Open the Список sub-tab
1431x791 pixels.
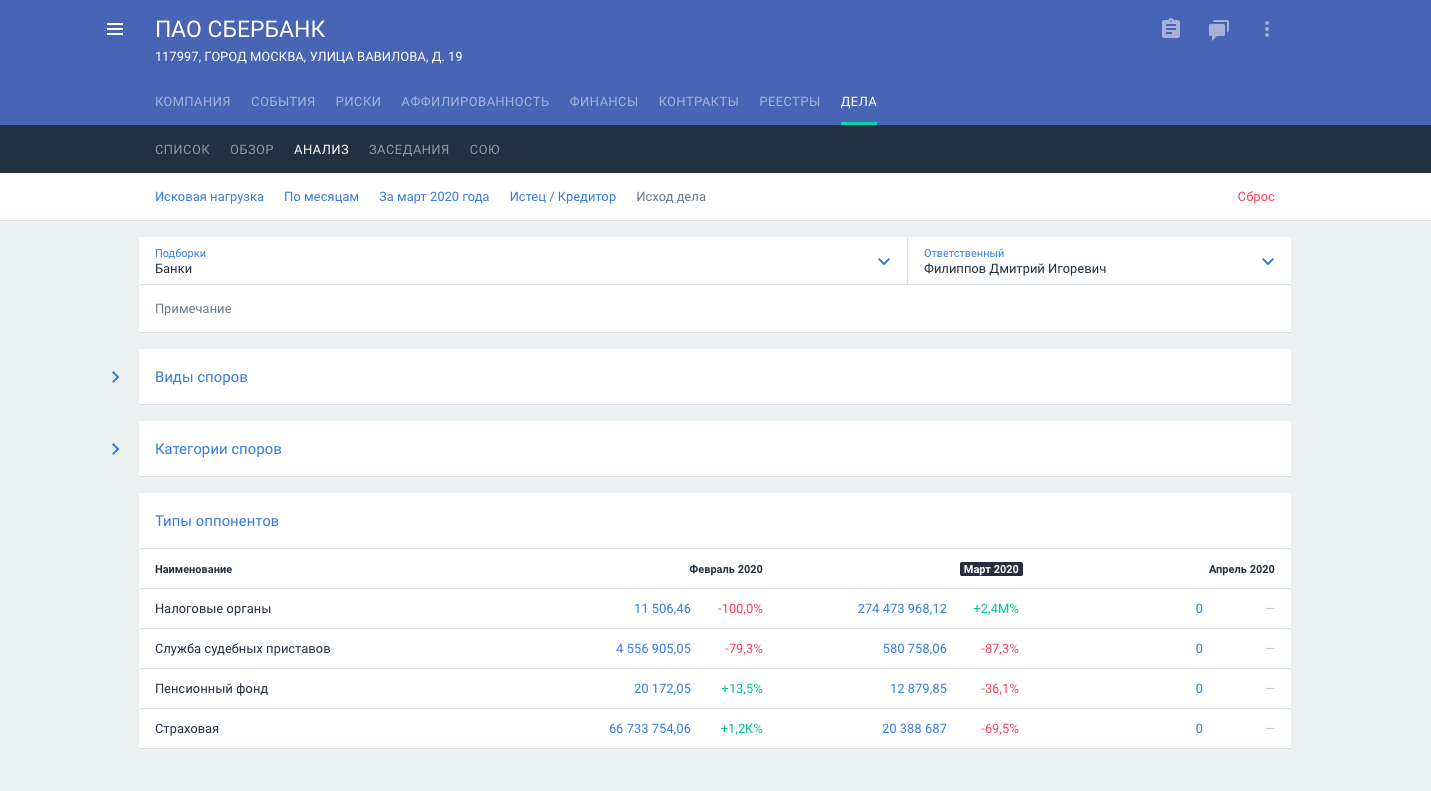pyautogui.click(x=182, y=149)
